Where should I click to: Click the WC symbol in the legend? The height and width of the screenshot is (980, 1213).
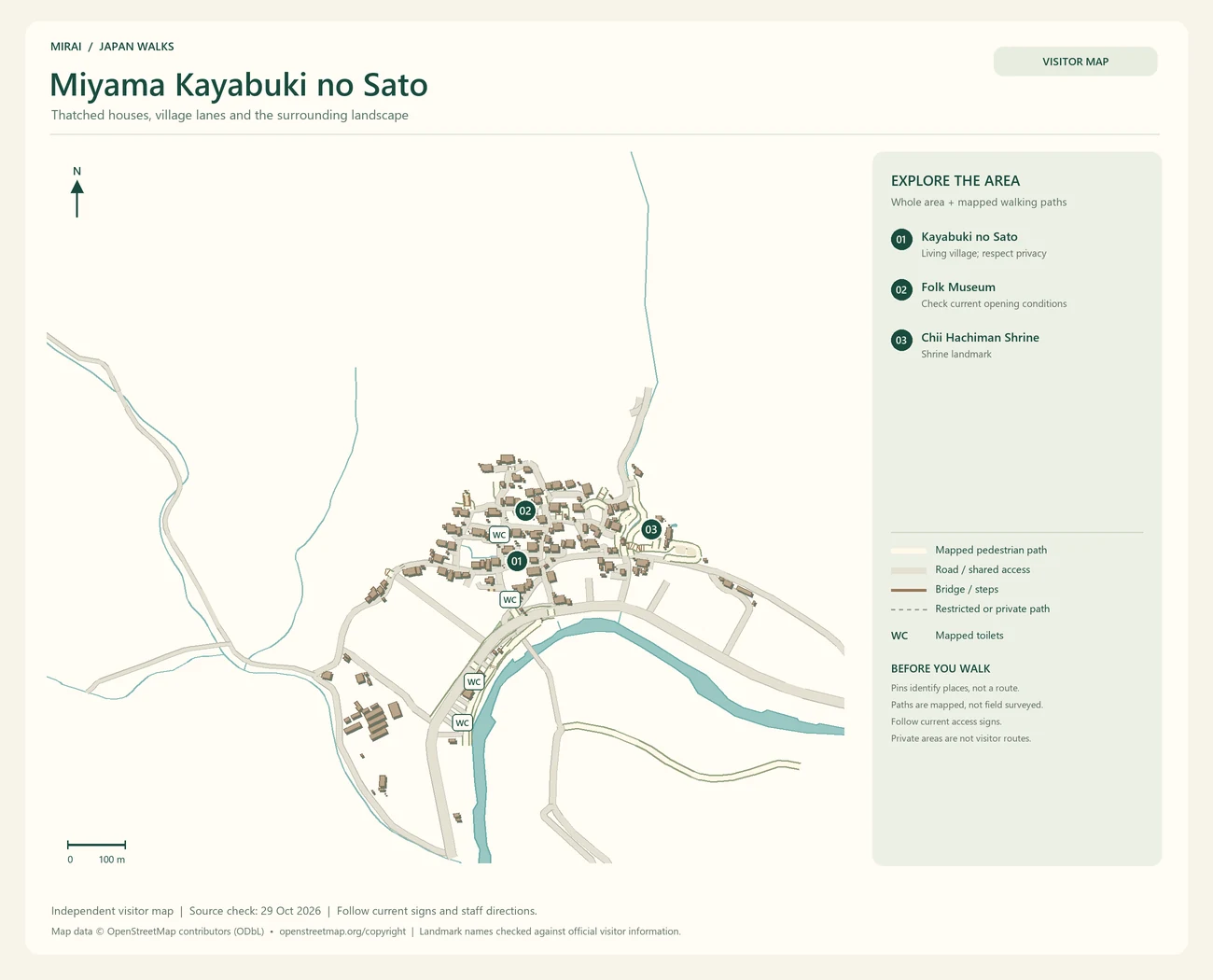899,636
